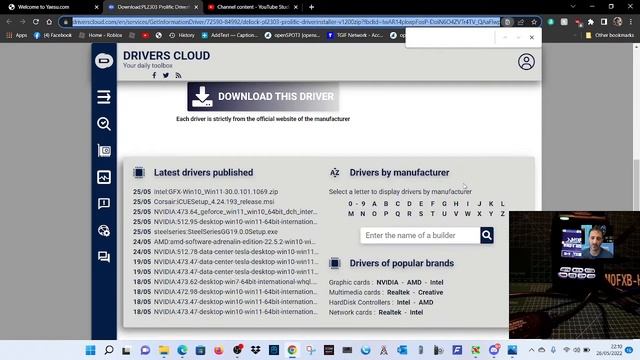640x360 pixels.
Task: Open NVIDIA graphic cards drivers link
Action: click(387, 282)
